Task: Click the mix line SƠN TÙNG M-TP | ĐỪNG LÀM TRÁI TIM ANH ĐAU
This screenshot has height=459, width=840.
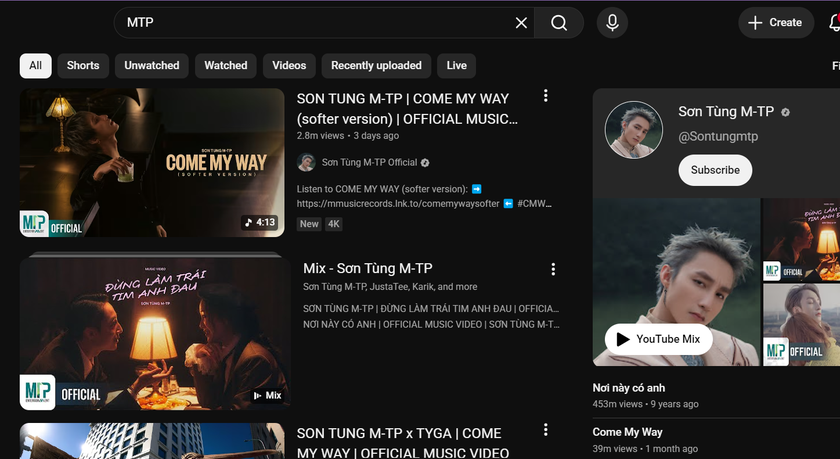Action: 431,308
